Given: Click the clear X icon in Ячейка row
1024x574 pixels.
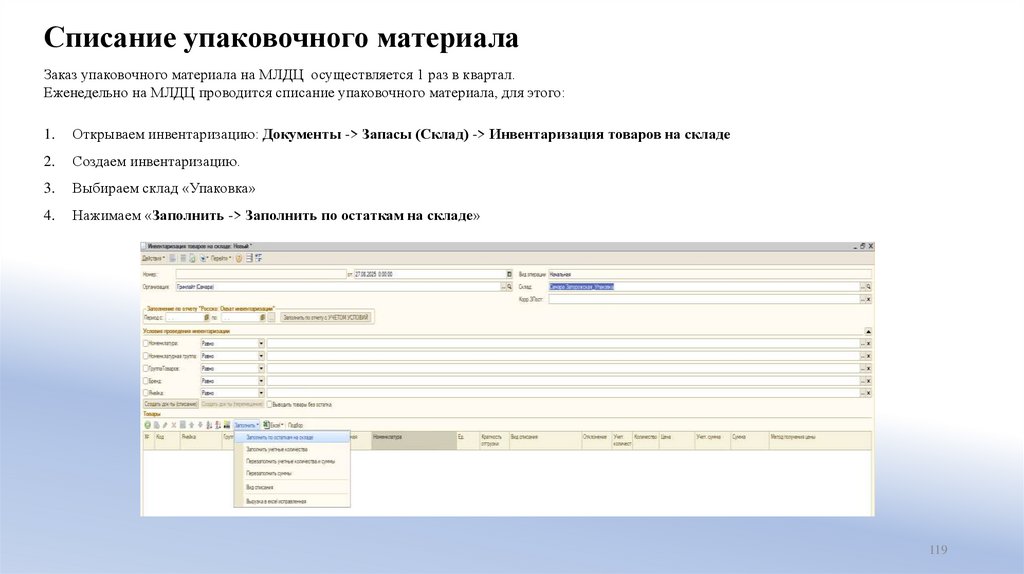Looking at the screenshot, I should point(869,393).
